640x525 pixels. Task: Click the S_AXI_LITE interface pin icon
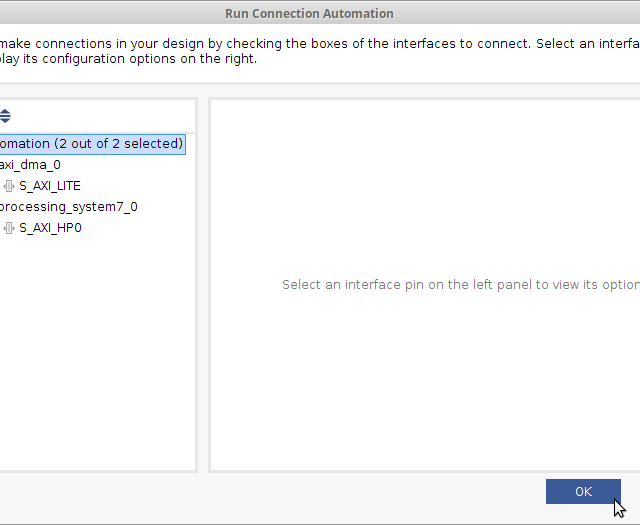tap(9, 186)
